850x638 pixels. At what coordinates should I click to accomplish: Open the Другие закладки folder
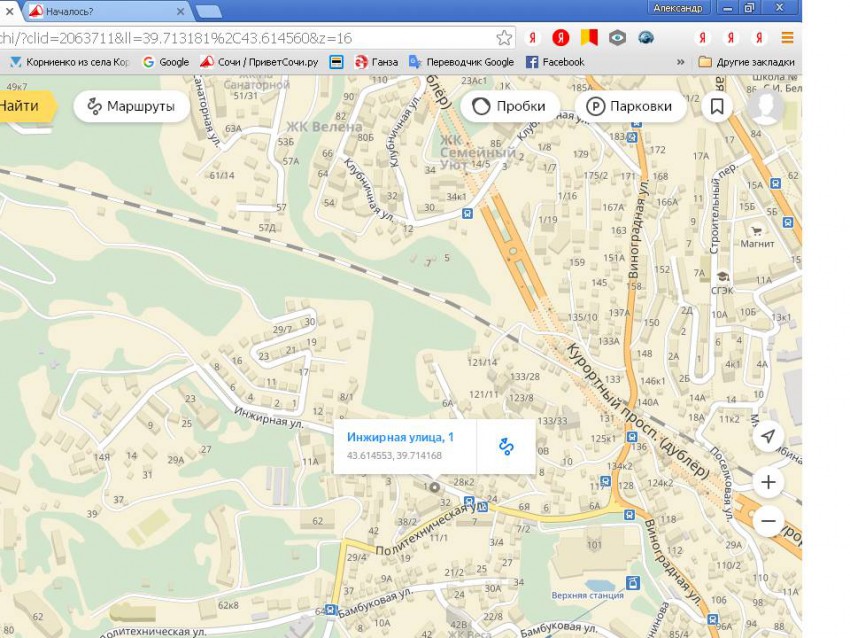746,62
